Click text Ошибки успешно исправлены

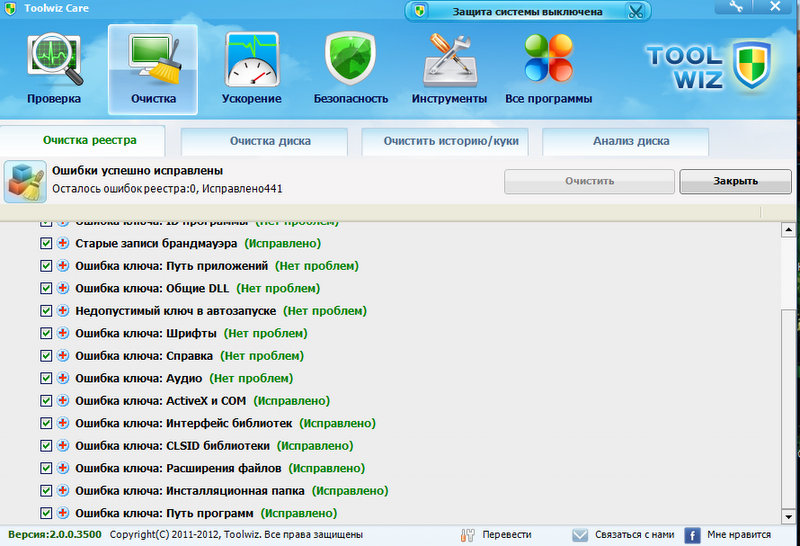tap(137, 170)
